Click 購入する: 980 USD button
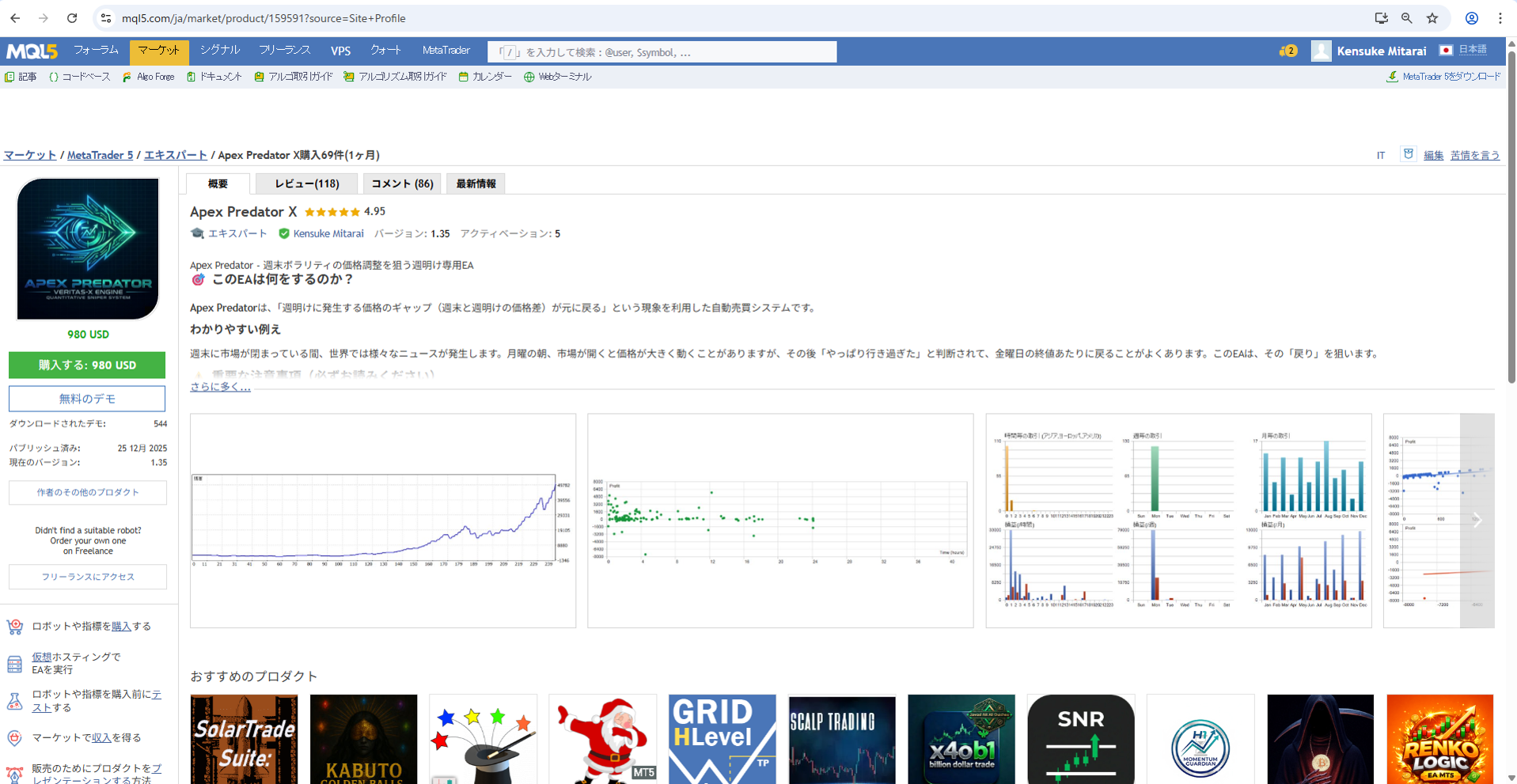The image size is (1517, 784). [x=87, y=365]
